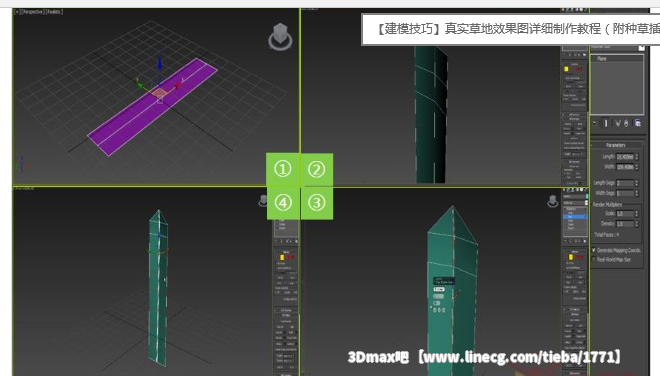Click the Width value field
The width and height of the screenshot is (660, 376).
coord(625,167)
